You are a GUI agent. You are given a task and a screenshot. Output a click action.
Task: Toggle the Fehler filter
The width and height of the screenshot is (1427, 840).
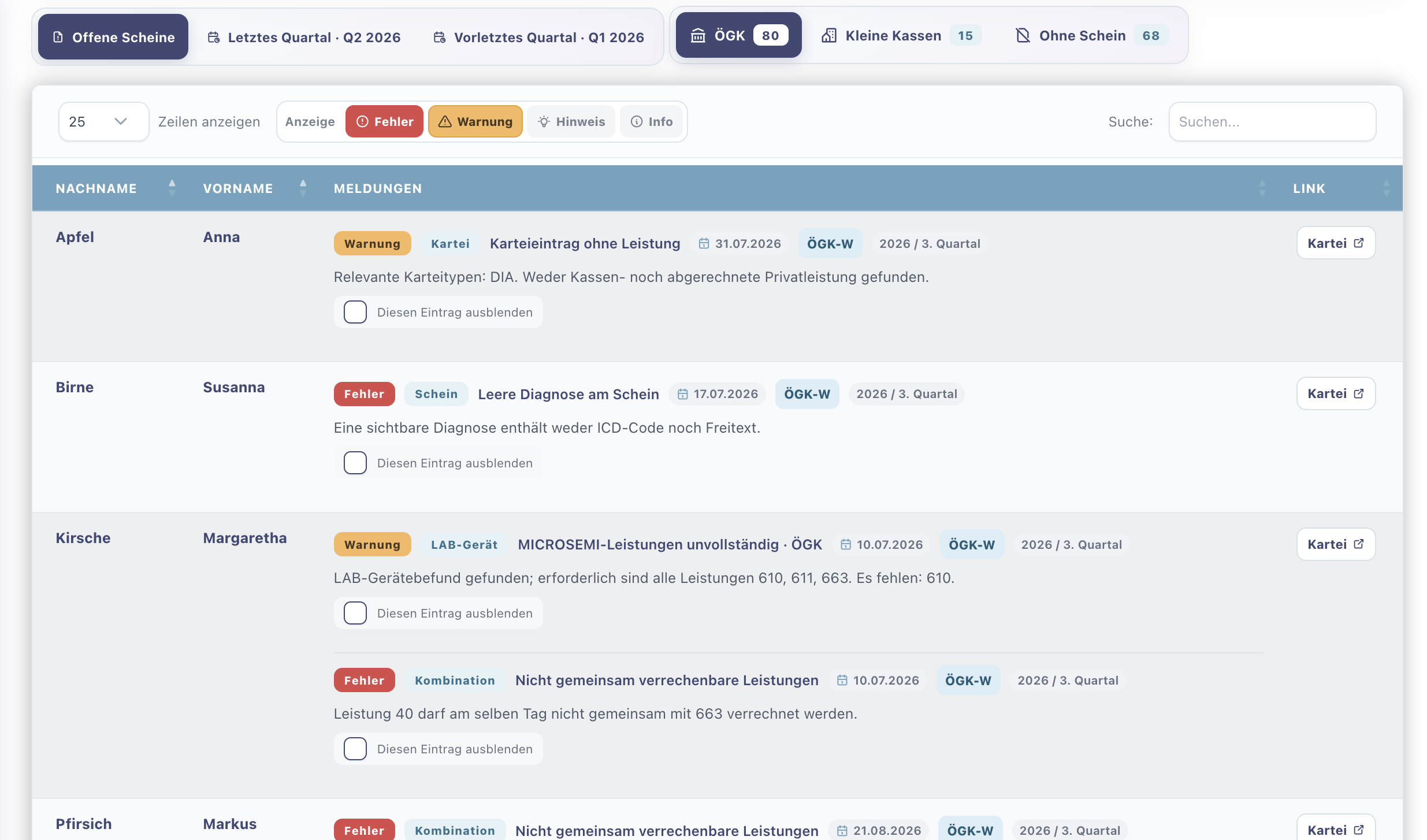coord(384,121)
